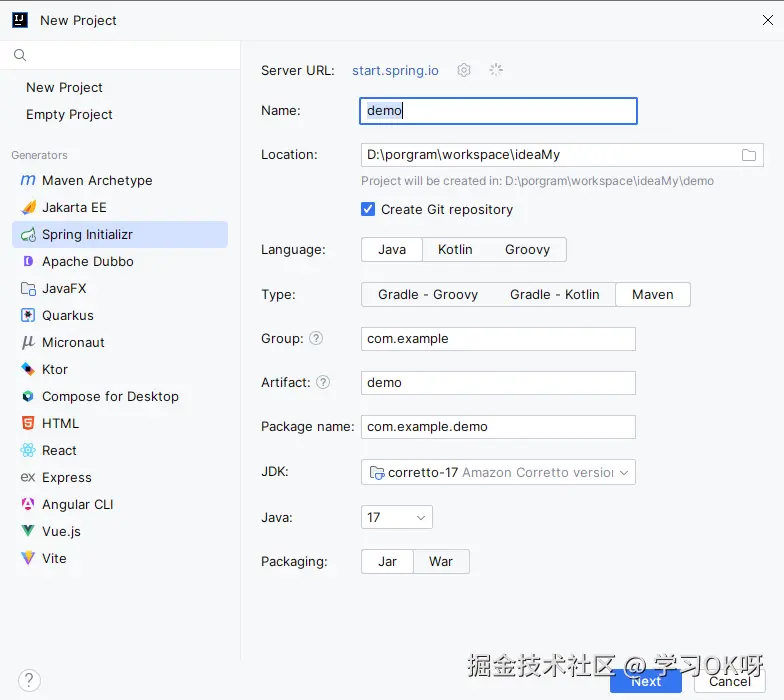Select Angular CLI list row
784x700 pixels.
point(120,504)
